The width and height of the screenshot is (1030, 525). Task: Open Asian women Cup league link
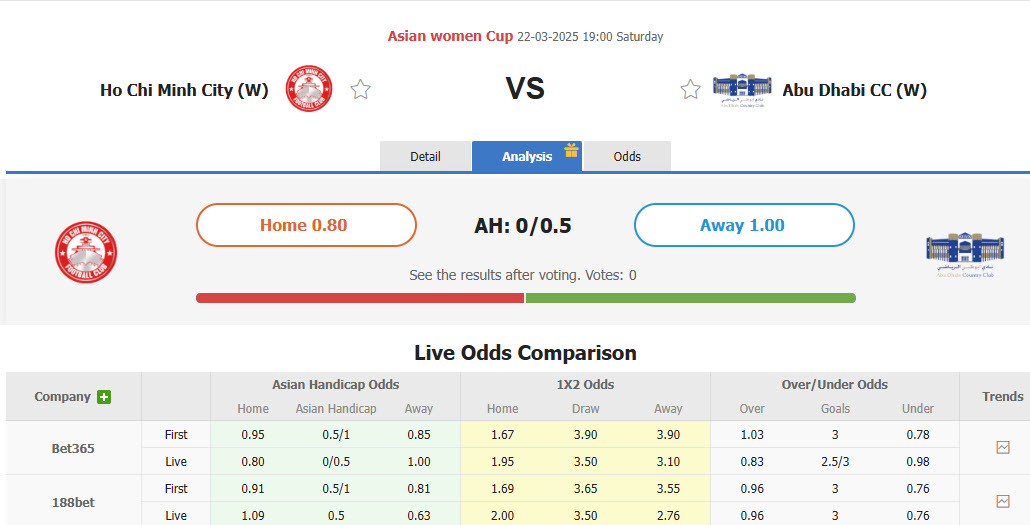pyautogui.click(x=450, y=36)
